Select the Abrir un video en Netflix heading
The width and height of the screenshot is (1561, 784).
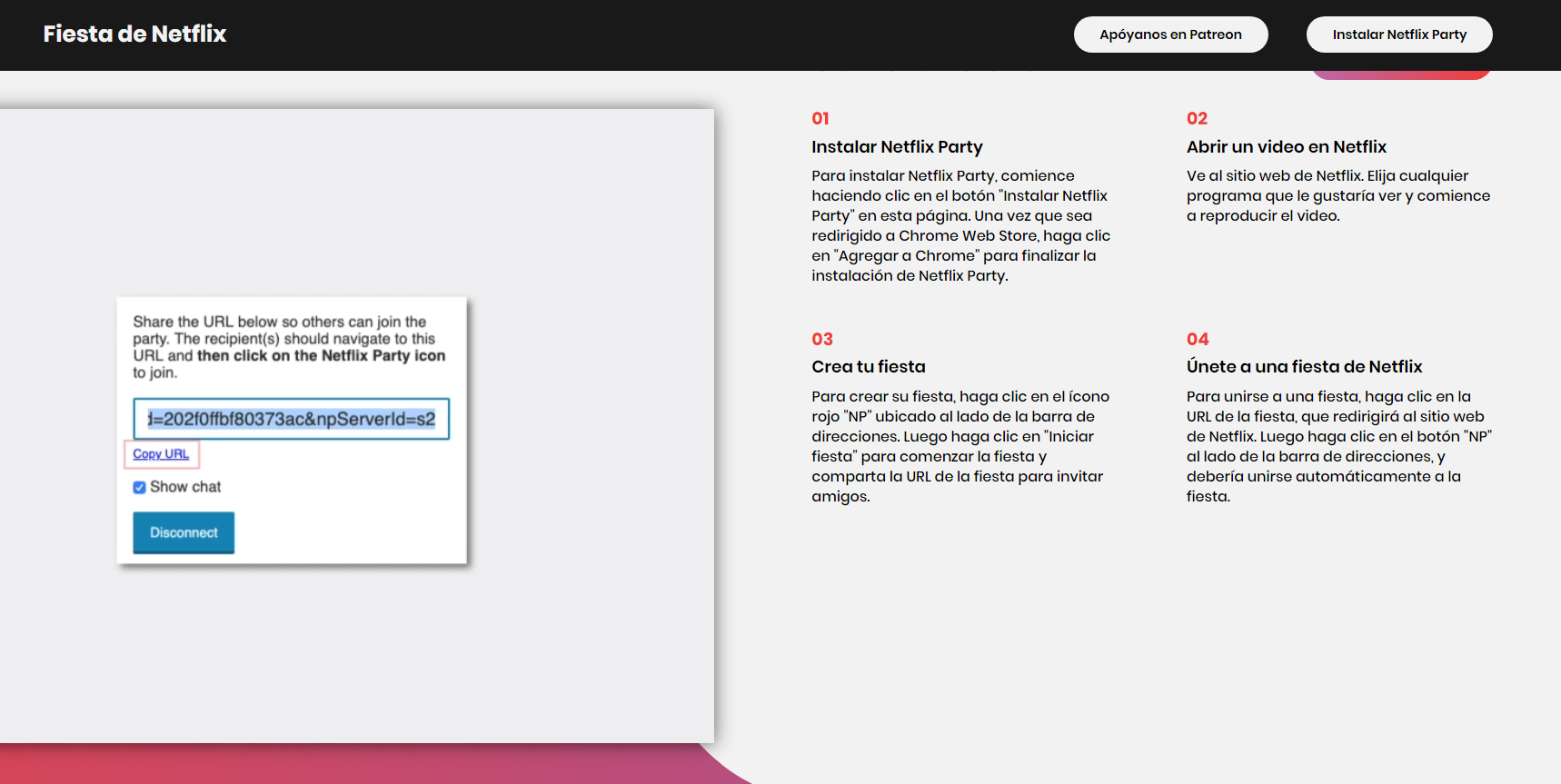tap(1287, 146)
